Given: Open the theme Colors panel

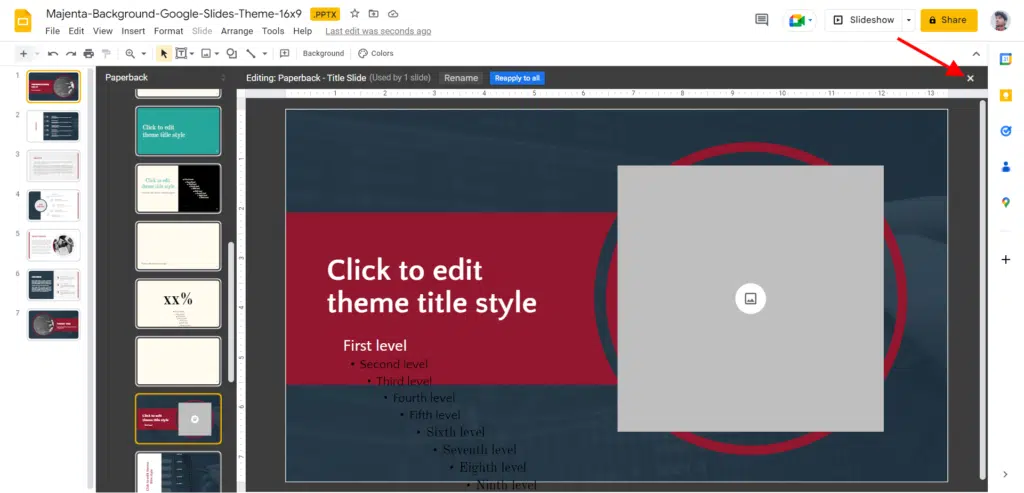Looking at the screenshot, I should (x=376, y=53).
